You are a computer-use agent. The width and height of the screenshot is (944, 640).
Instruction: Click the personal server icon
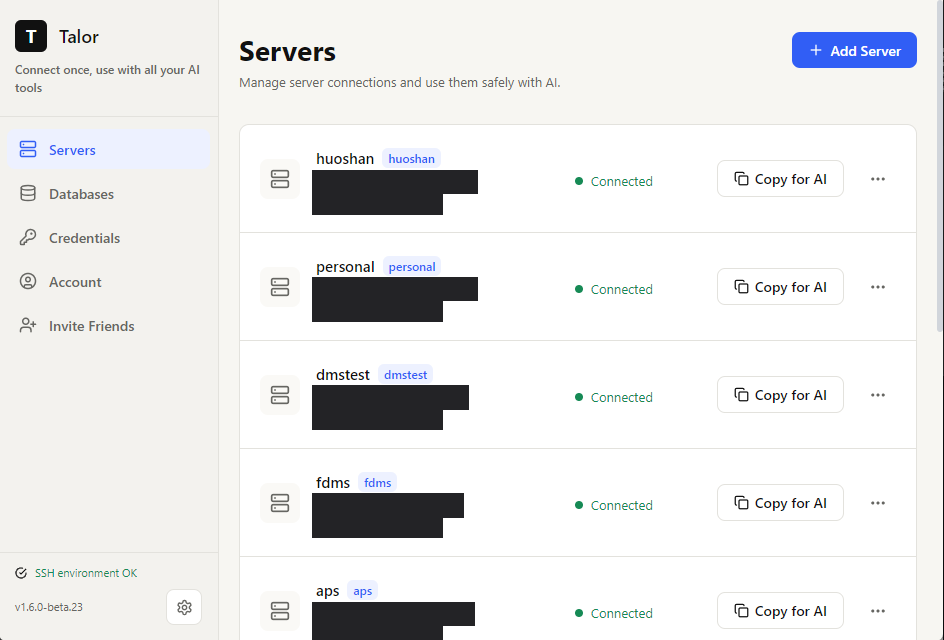pos(280,287)
